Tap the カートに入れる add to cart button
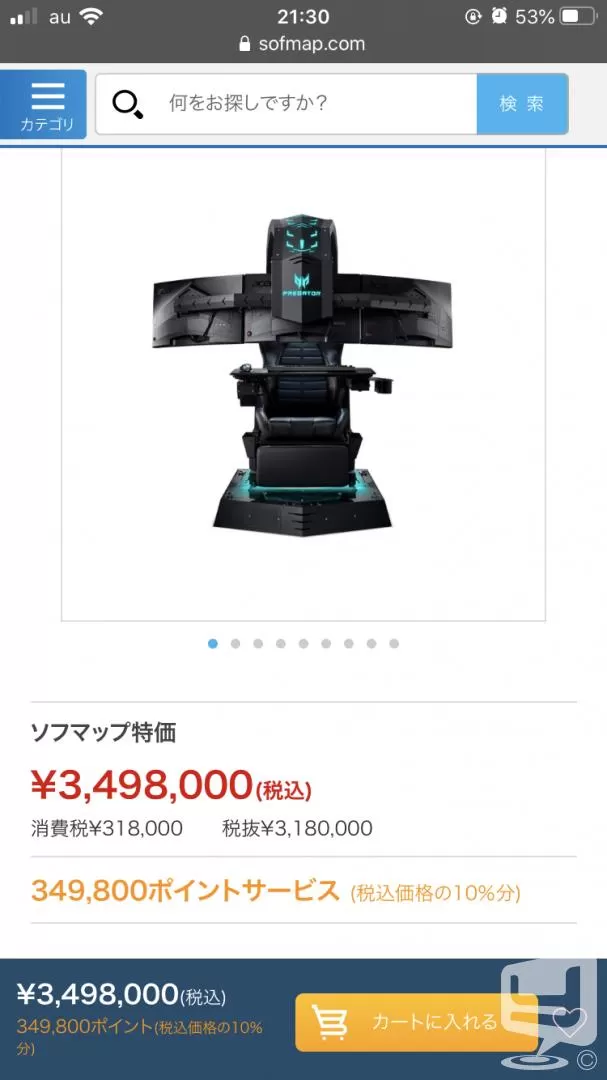Image resolution: width=607 pixels, height=1080 pixels. click(x=416, y=1022)
